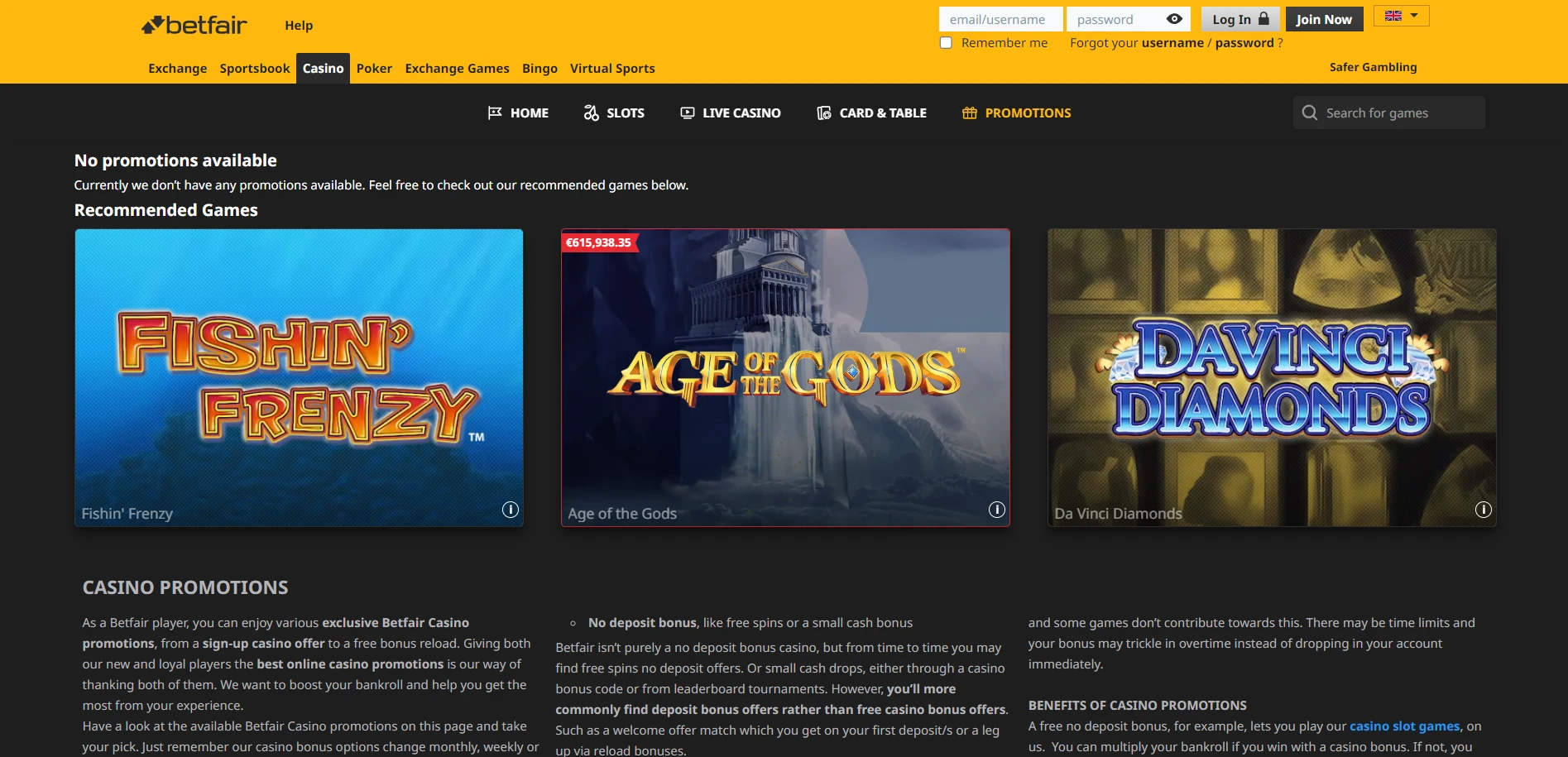
Task: Click the Search for games field
Action: coord(1389,113)
